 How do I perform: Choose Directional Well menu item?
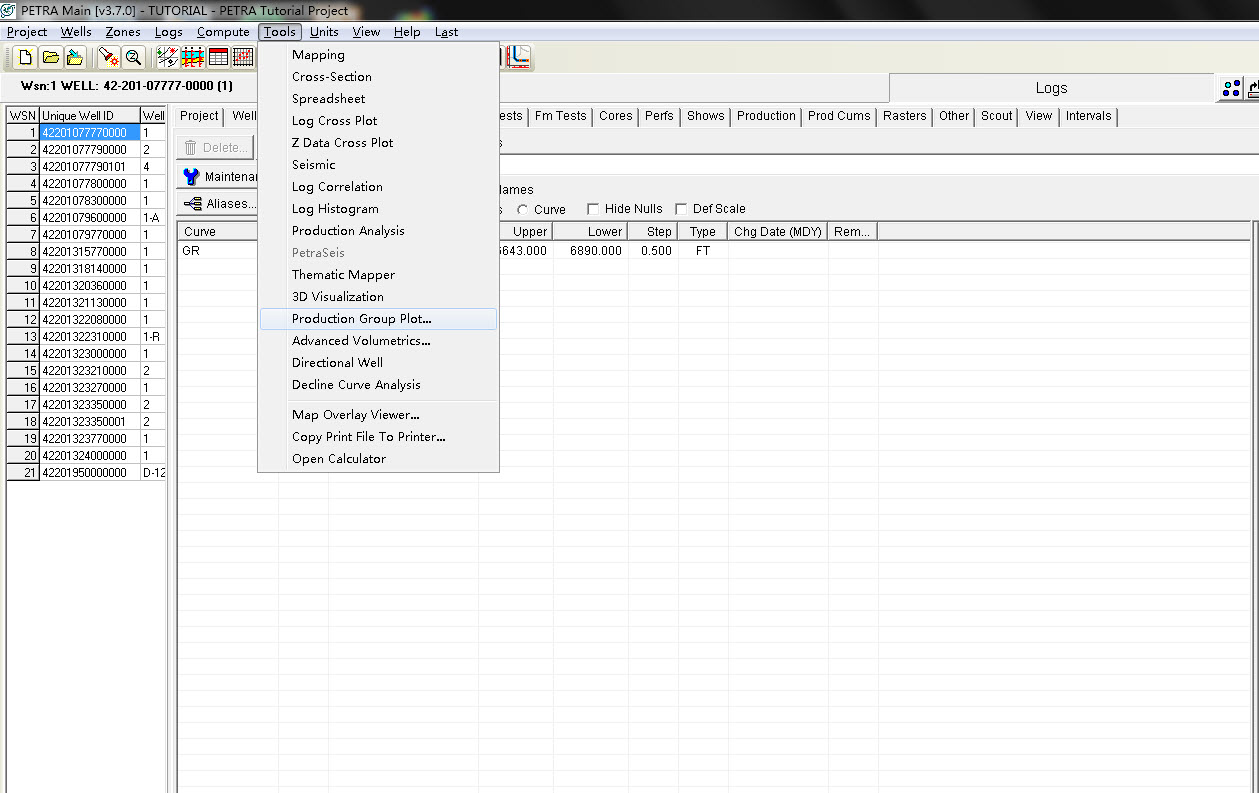[x=378, y=363]
